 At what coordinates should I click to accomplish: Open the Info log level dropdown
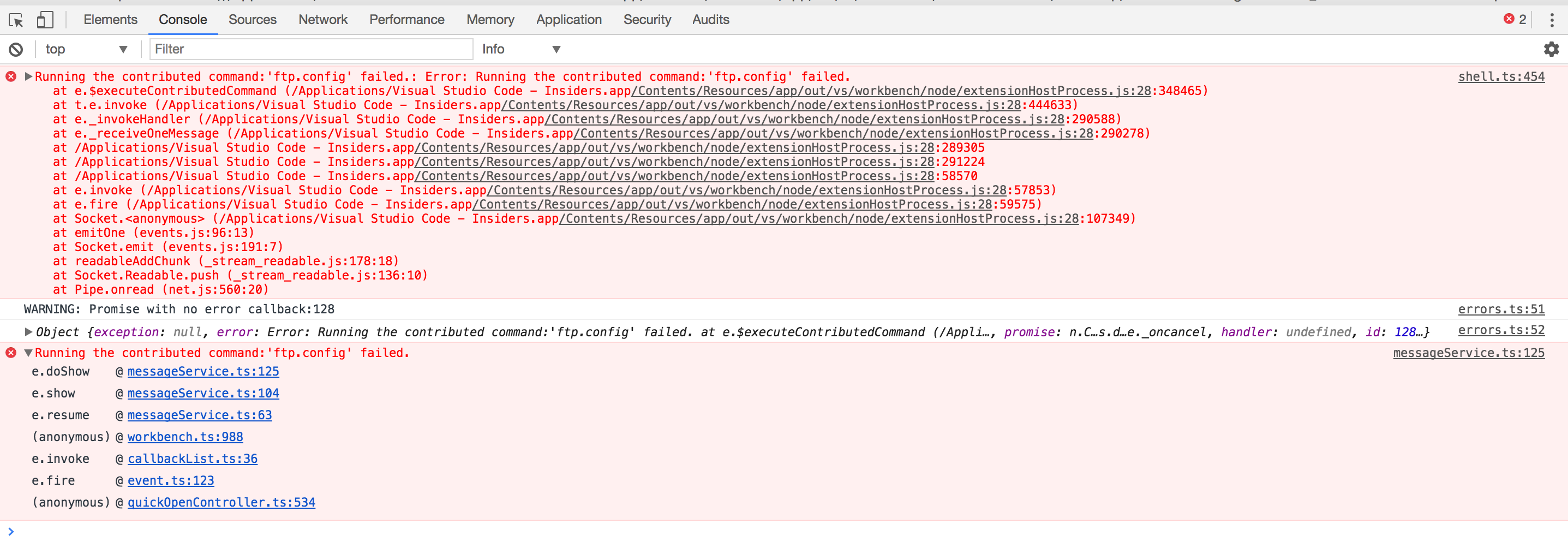(521, 49)
